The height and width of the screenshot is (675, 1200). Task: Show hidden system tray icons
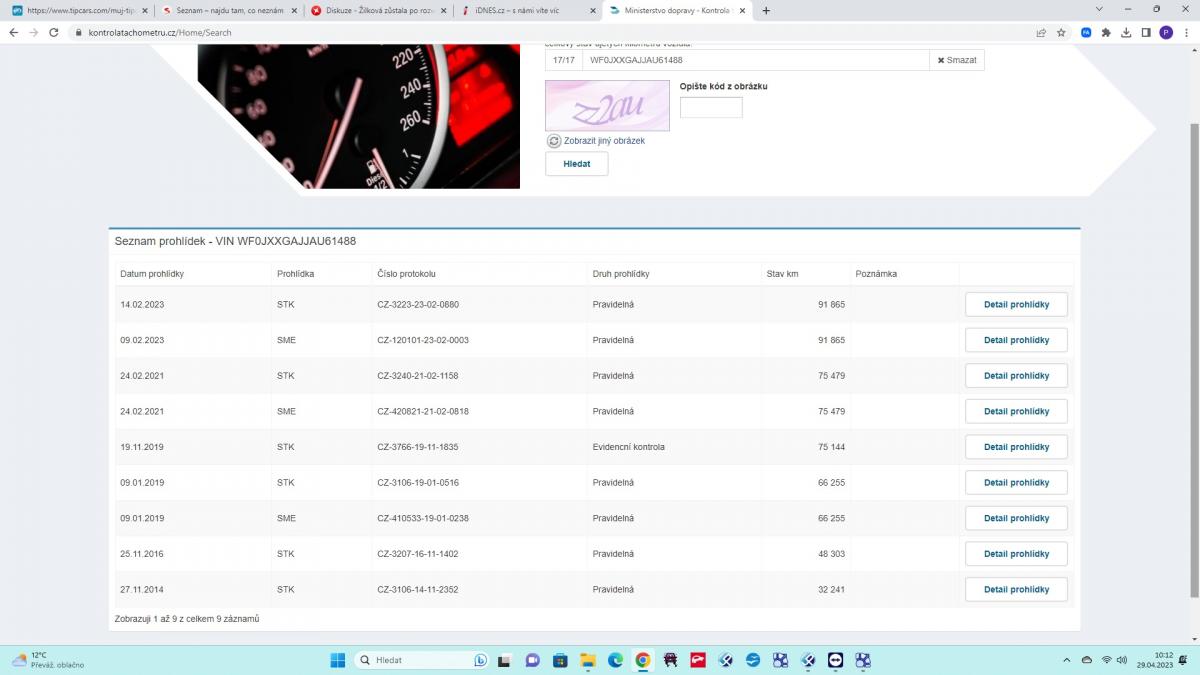[x=1068, y=660]
